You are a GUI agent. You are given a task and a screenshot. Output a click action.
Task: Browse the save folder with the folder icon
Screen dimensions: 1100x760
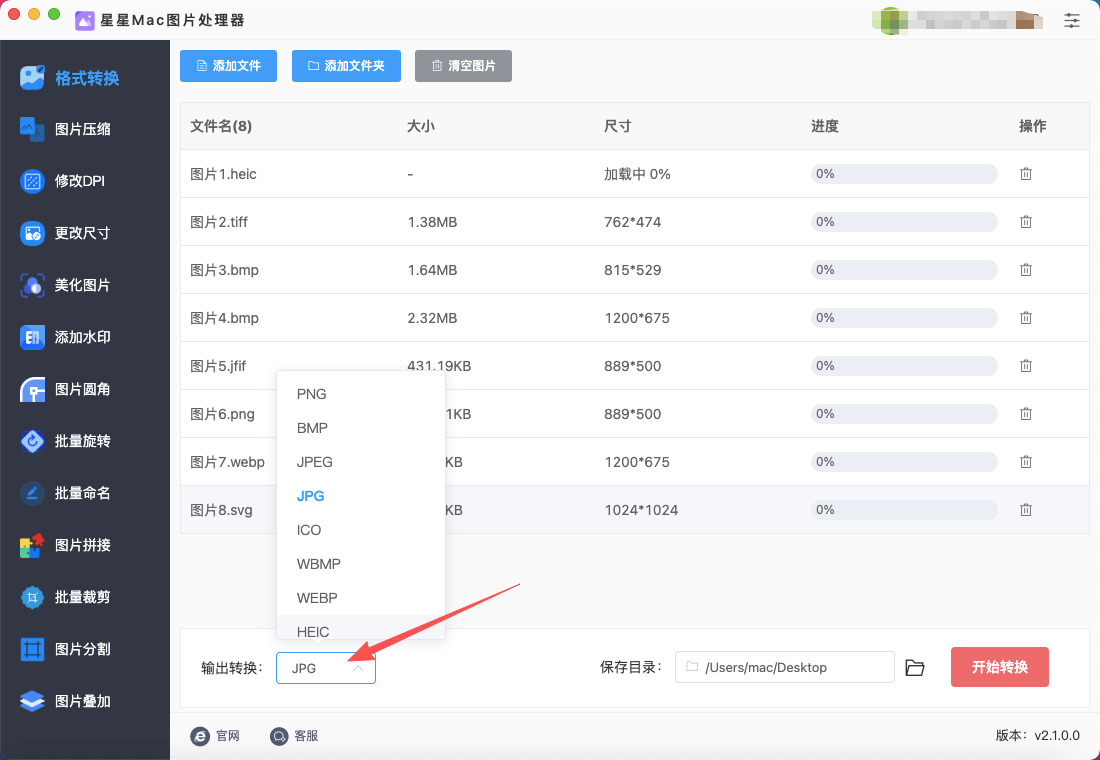pyautogui.click(x=914, y=667)
